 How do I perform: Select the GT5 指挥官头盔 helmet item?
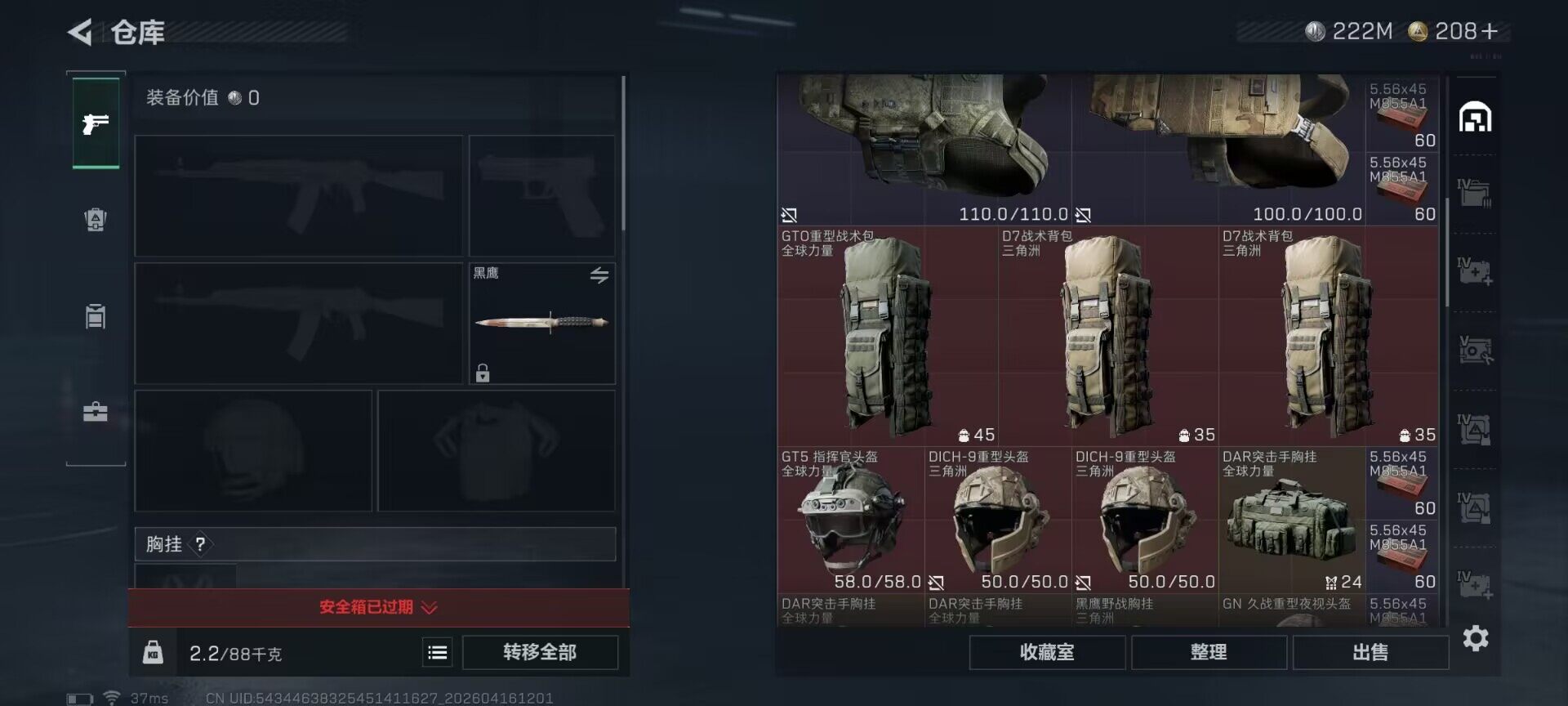coord(851,520)
